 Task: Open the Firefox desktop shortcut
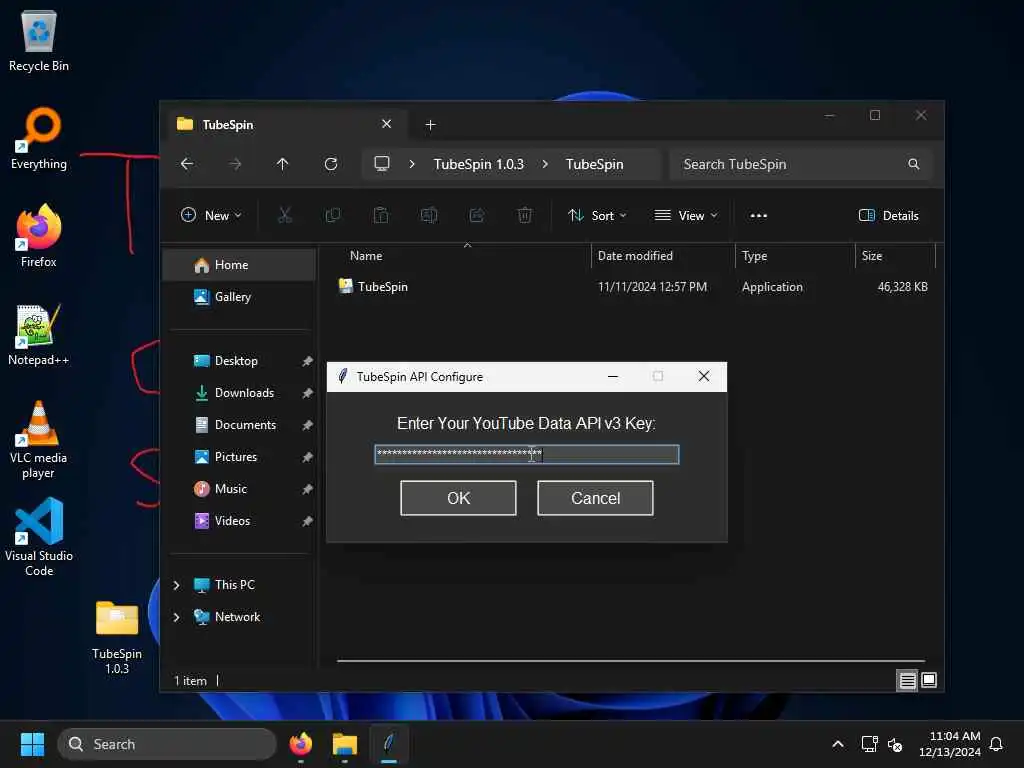(39, 236)
